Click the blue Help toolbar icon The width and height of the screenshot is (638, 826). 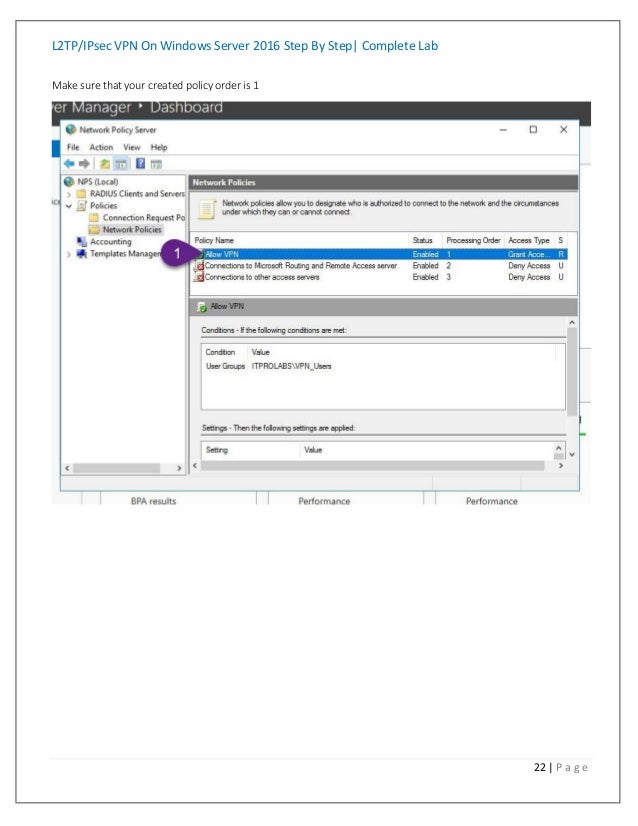click(x=140, y=164)
